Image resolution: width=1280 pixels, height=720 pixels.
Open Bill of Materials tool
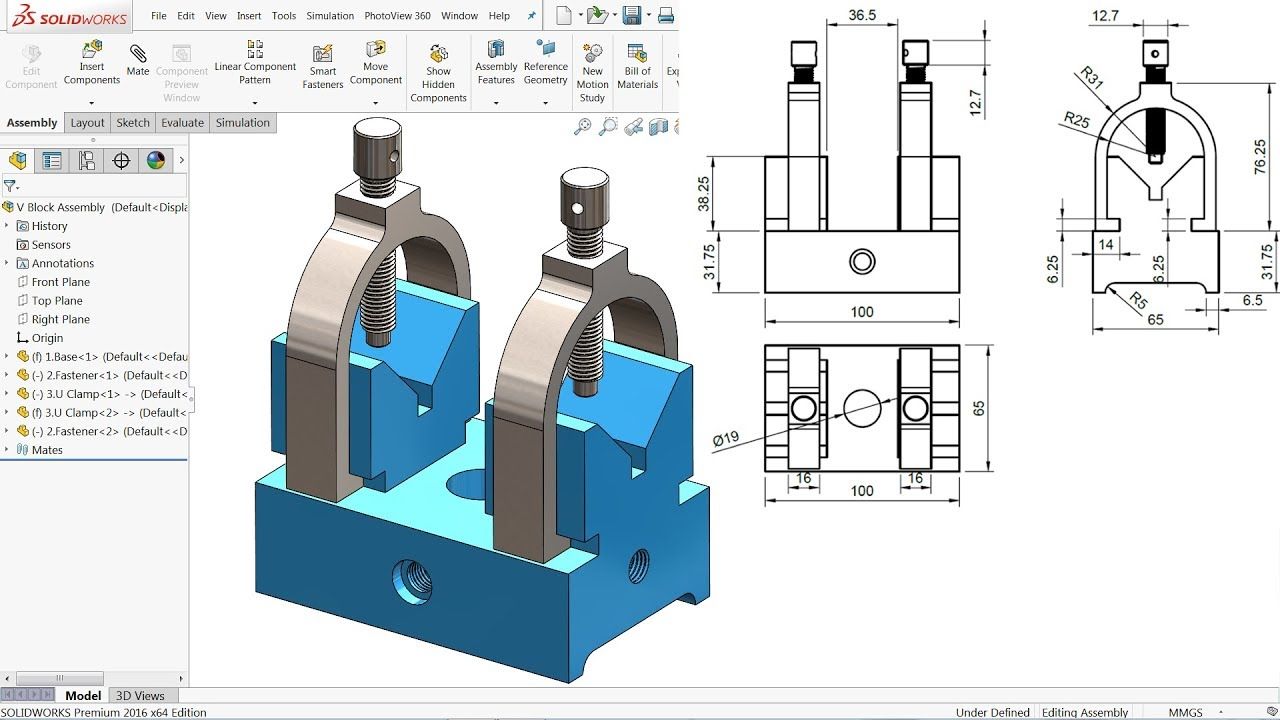point(637,65)
